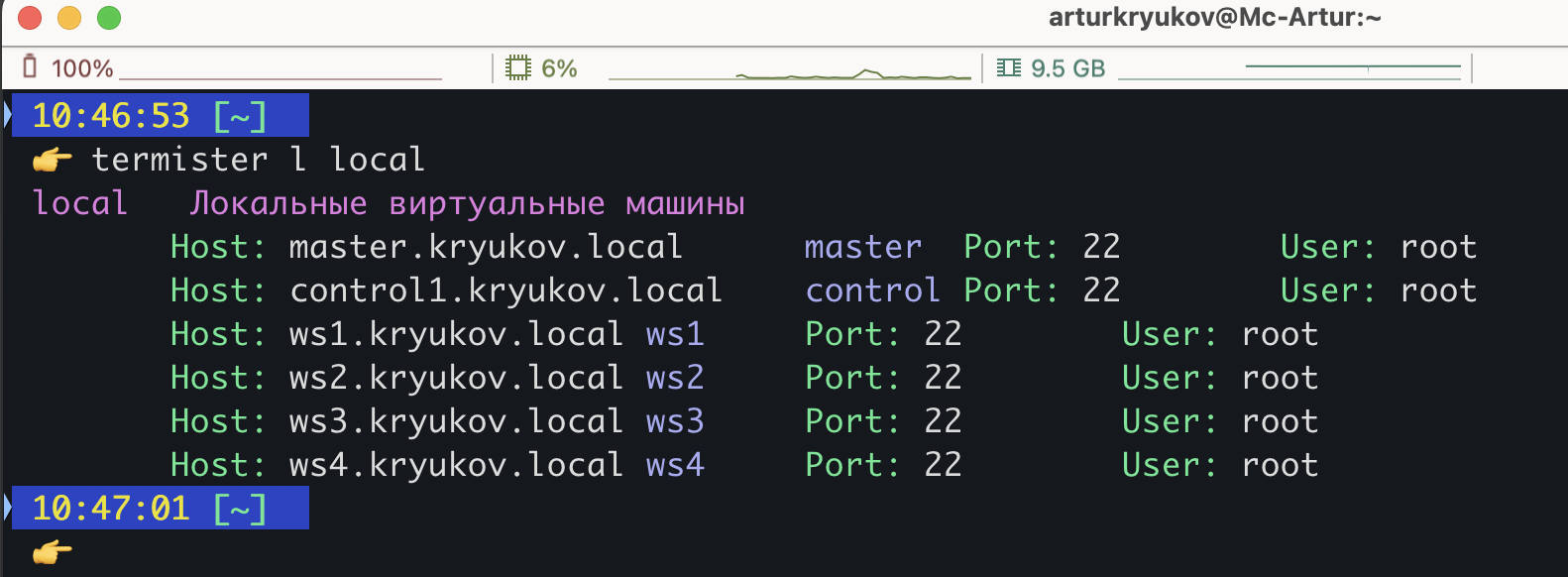Click host ws4.kryukov.local
This screenshot has height=577, width=1568.
point(456,465)
